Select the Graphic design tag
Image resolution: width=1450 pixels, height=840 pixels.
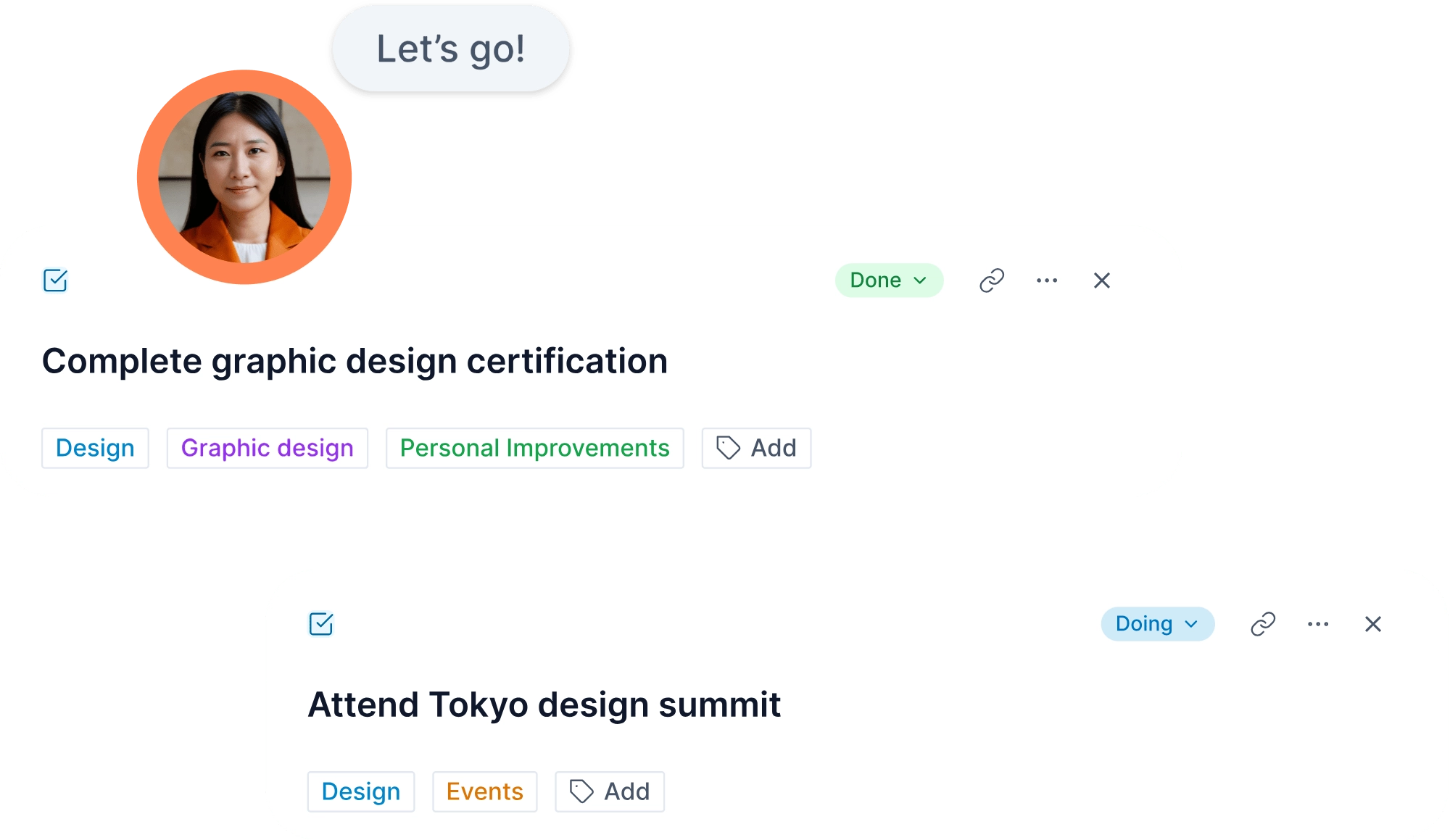coord(267,448)
